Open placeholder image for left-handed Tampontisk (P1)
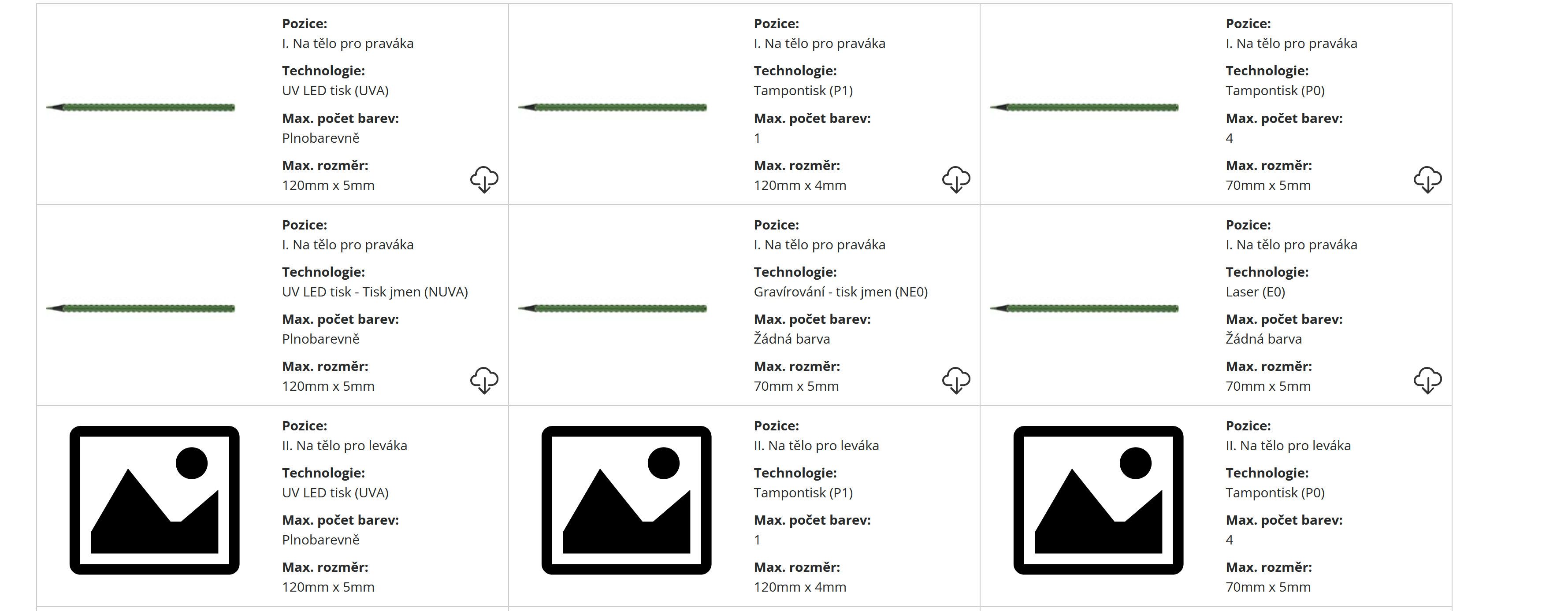This screenshot has height=611, width=1568. (626, 500)
